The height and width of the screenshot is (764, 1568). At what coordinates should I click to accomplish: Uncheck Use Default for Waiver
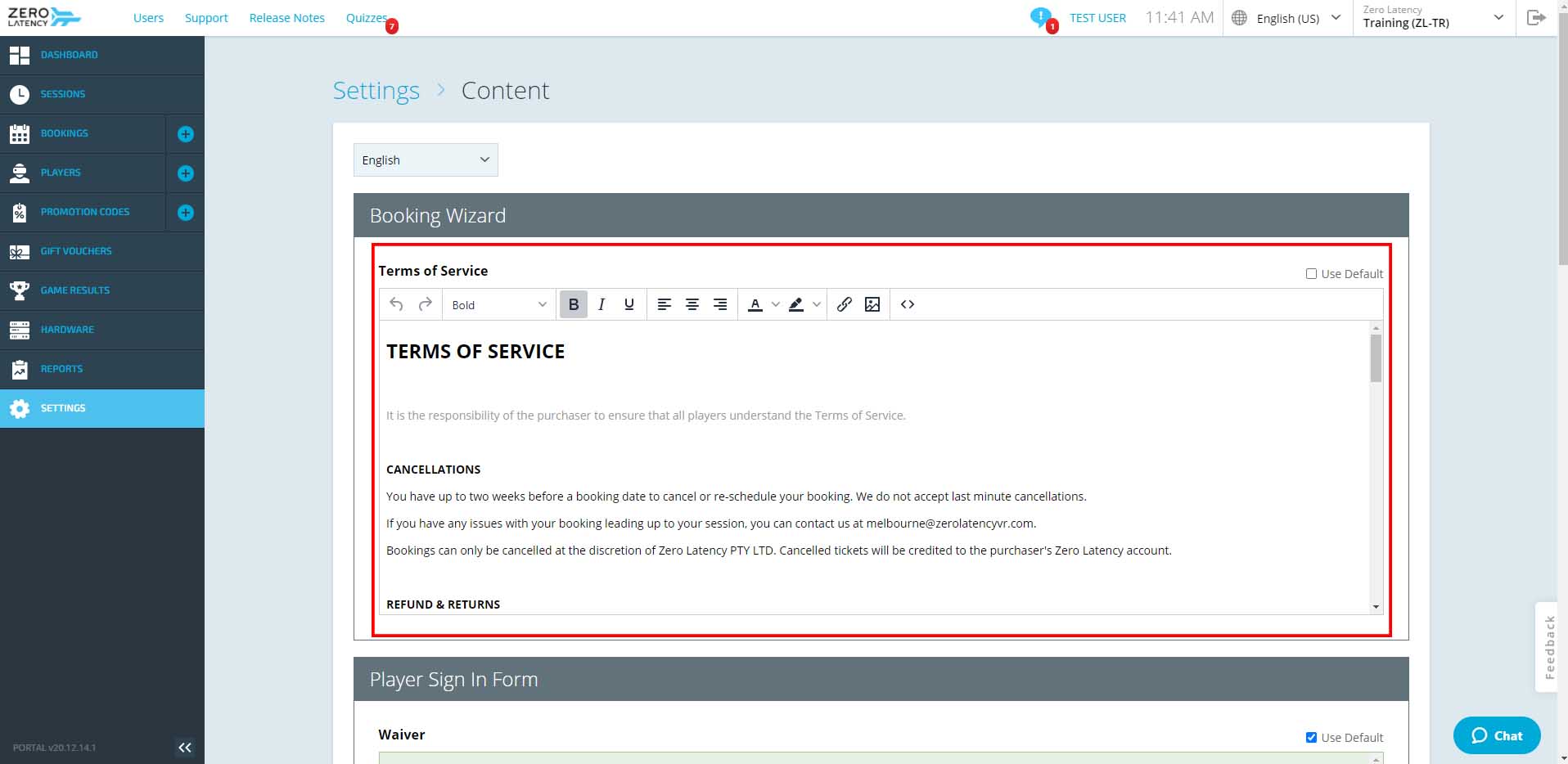point(1311,738)
